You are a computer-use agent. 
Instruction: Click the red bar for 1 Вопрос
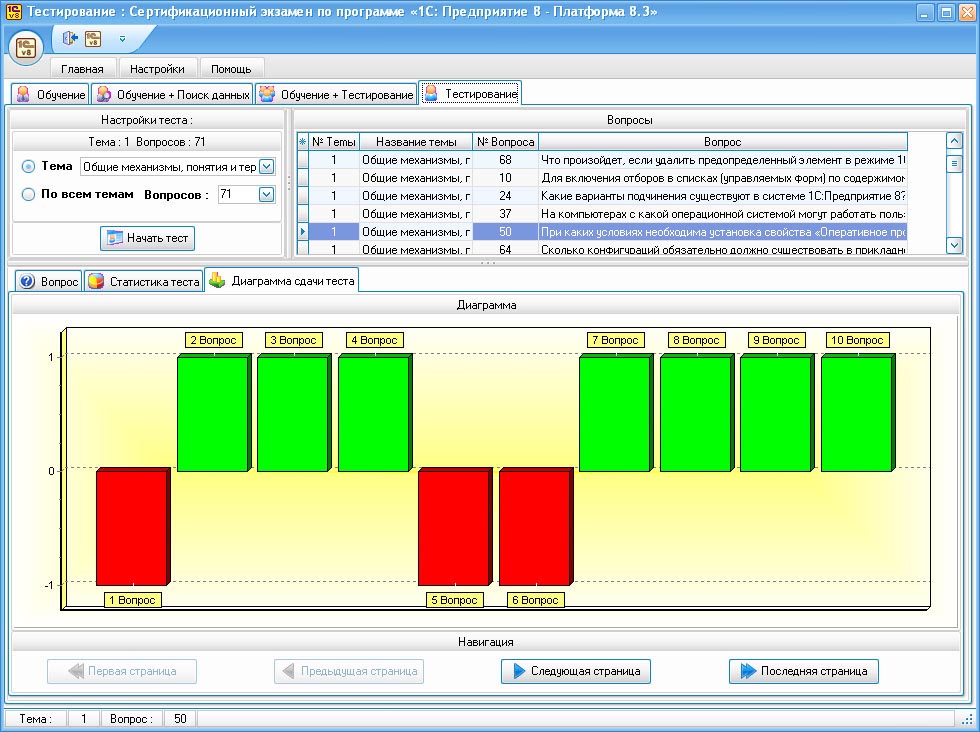132,526
